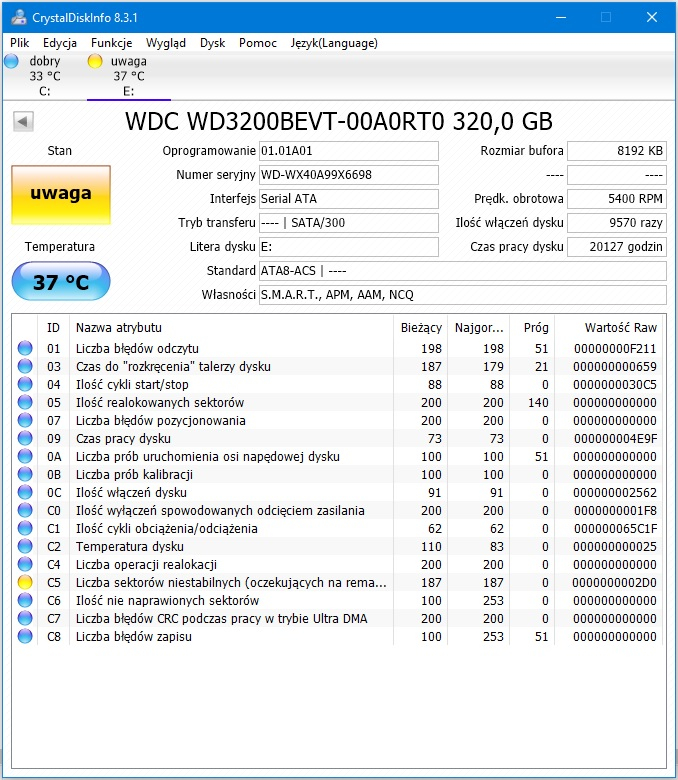
Task: Click the Standard ATA8-ACS field
Action: [463, 271]
